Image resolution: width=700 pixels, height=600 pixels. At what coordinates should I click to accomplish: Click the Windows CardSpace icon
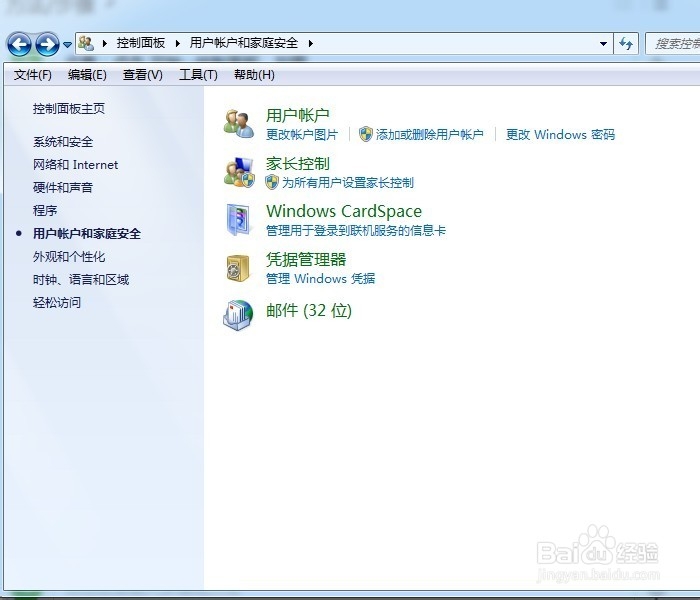coord(238,220)
